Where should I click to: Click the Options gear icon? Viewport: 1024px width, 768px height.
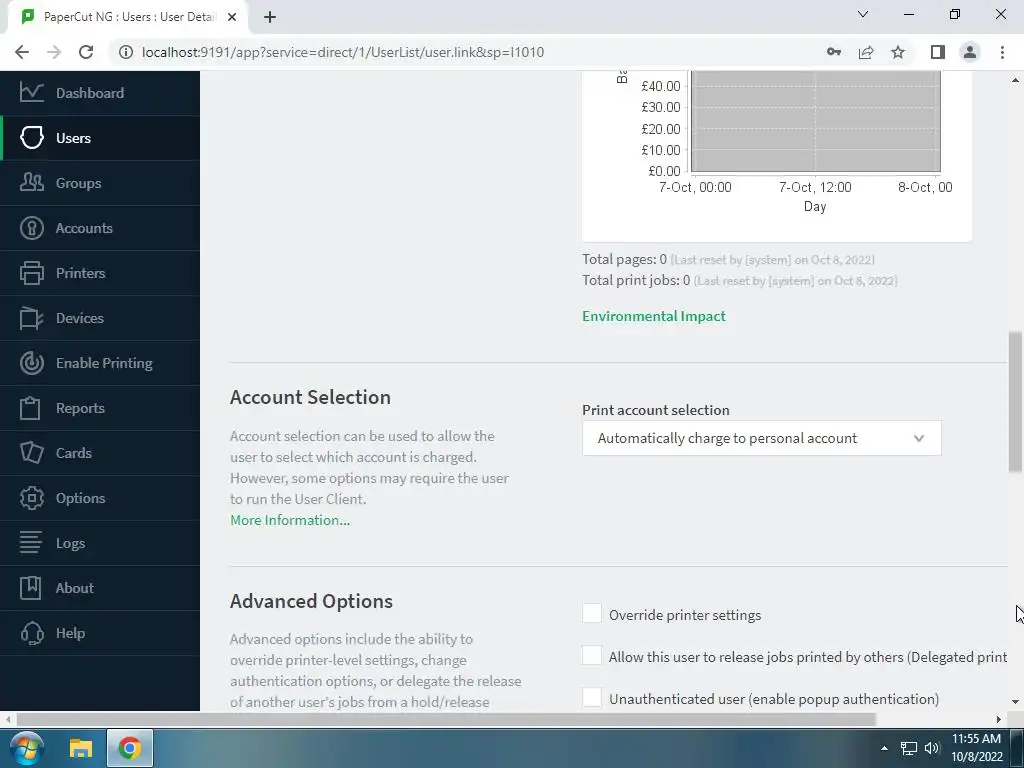(31, 498)
